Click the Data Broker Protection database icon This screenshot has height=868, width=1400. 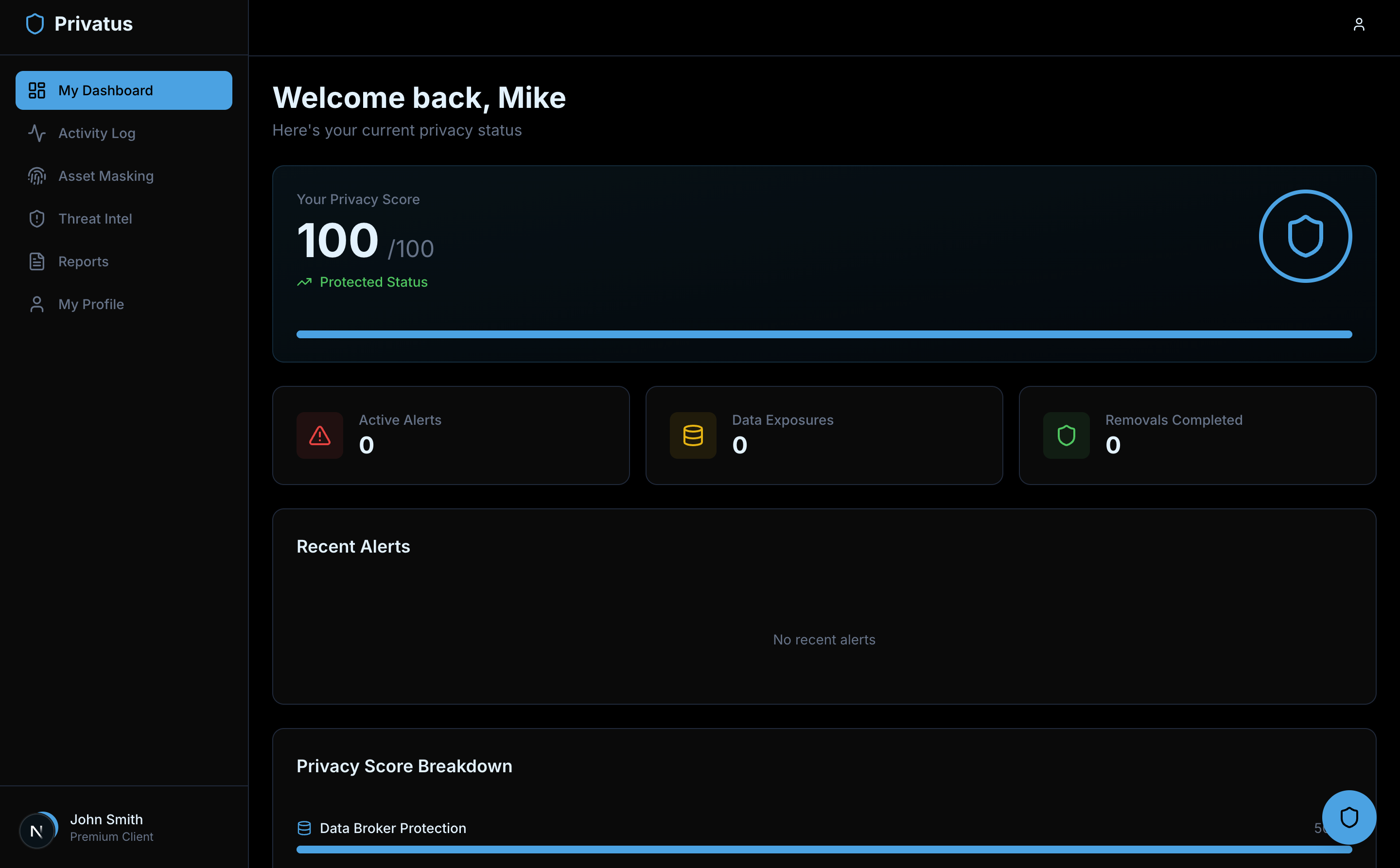click(304, 828)
